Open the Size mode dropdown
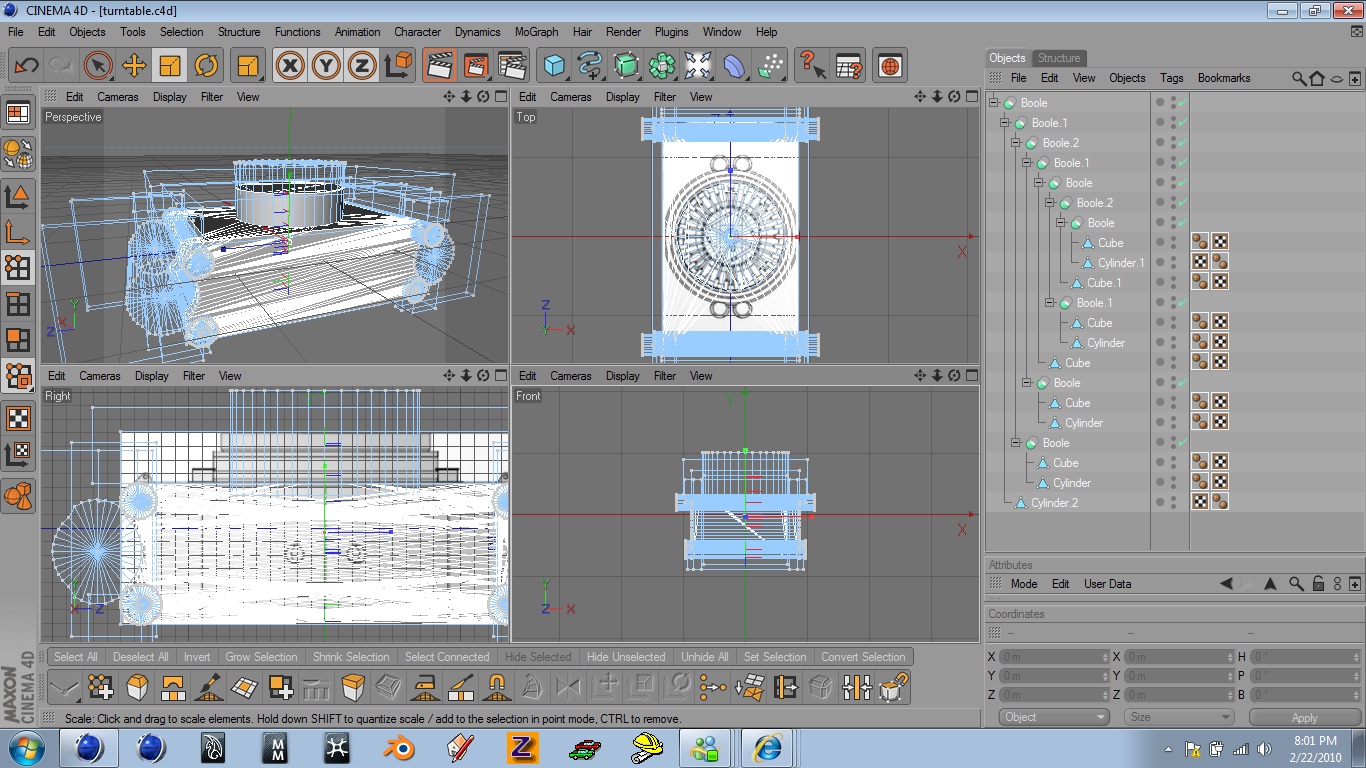This screenshot has height=768, width=1366. [1178, 717]
